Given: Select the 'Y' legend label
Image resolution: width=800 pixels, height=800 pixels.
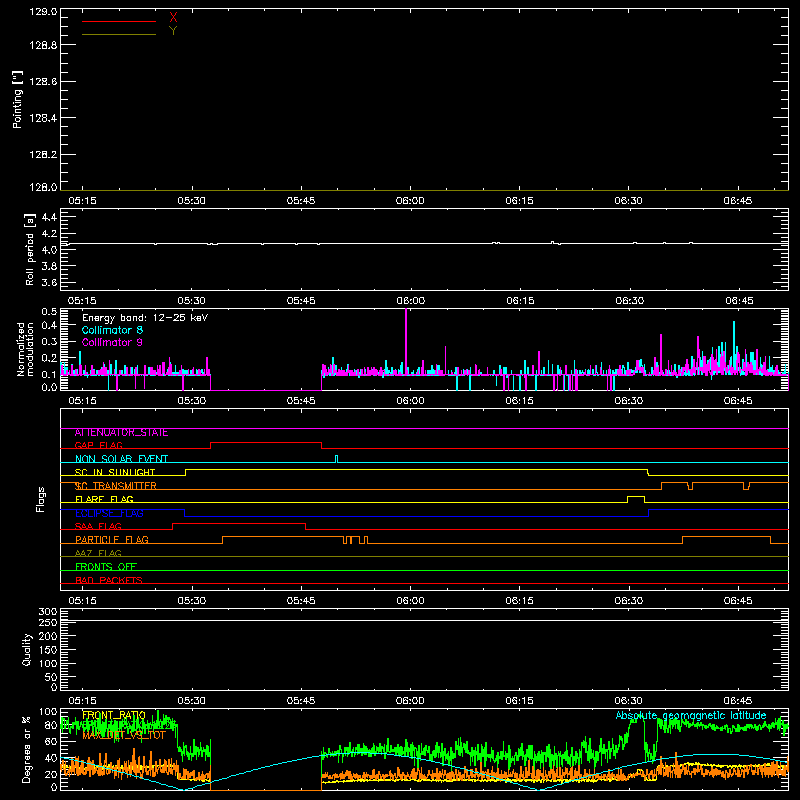Looking at the screenshot, I should pos(173,31).
